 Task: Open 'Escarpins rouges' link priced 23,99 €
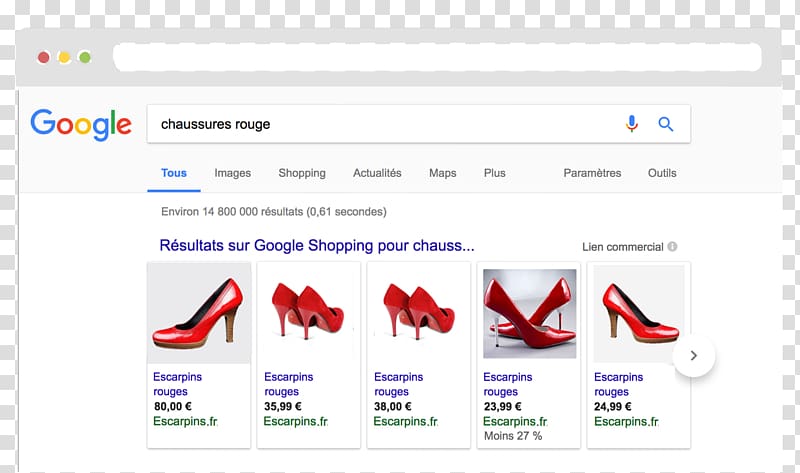(x=508, y=384)
